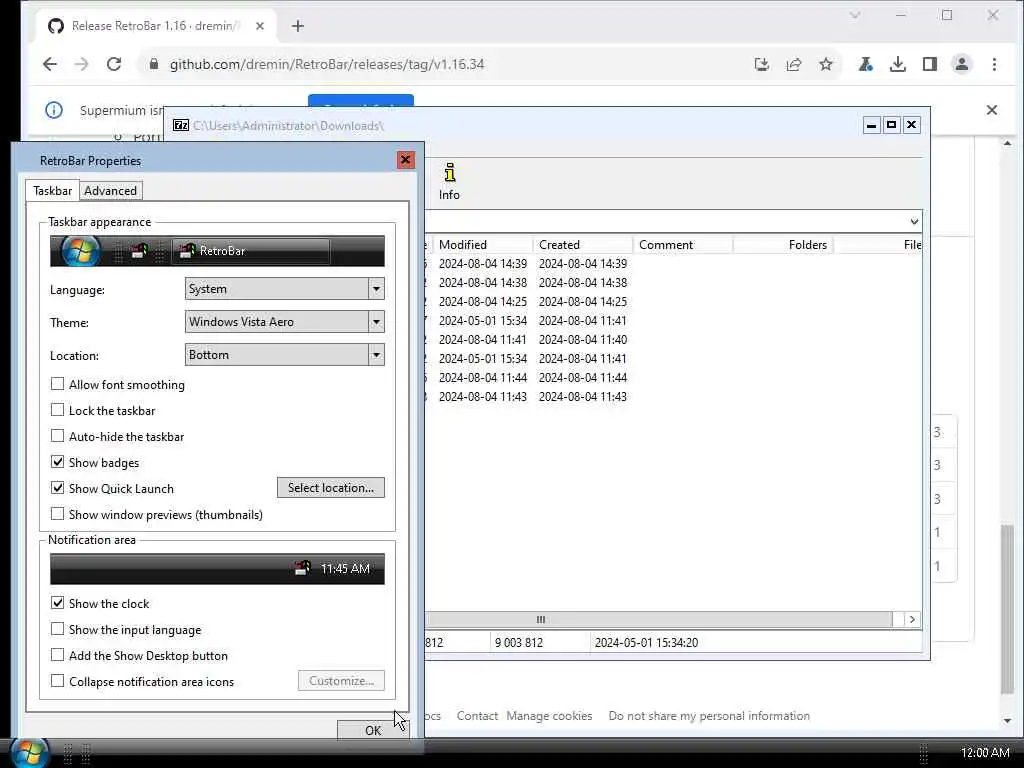Screen dimensions: 1024x768
Task: Click the install app icon in address bar
Action: click(761, 64)
